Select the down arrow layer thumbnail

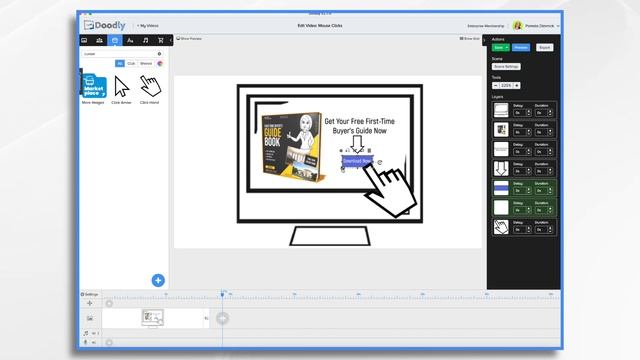click(501, 168)
